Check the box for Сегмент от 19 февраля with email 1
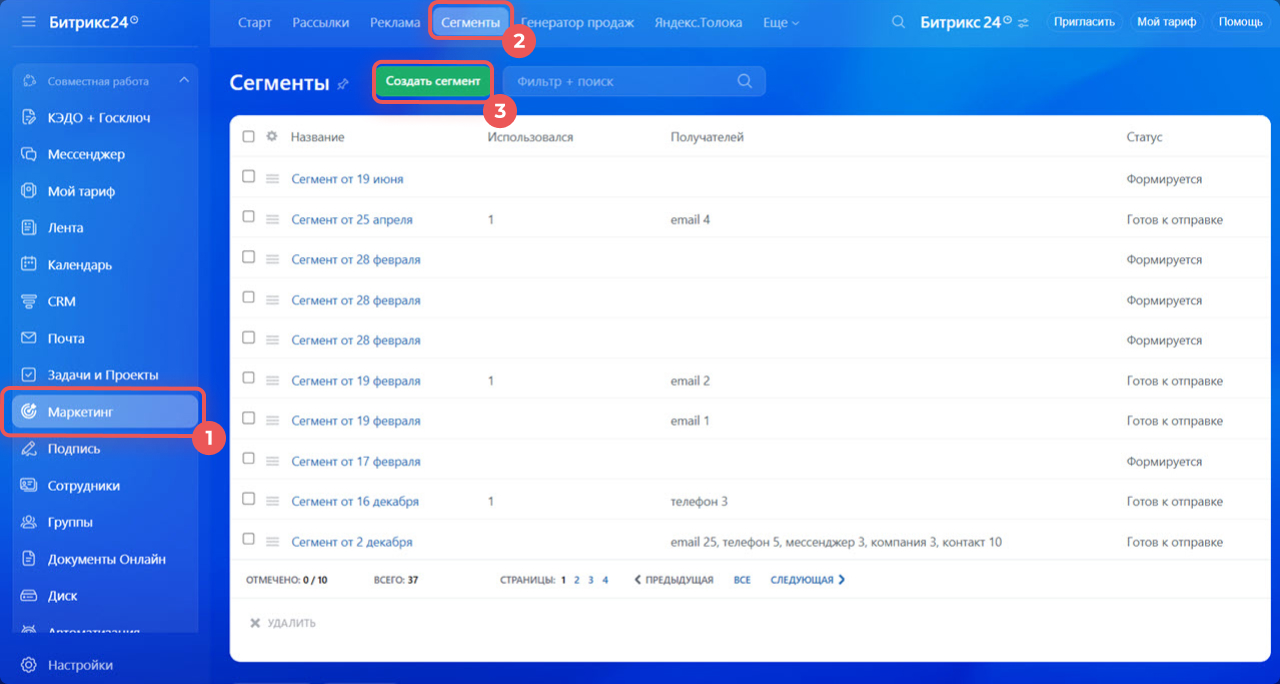 click(249, 418)
